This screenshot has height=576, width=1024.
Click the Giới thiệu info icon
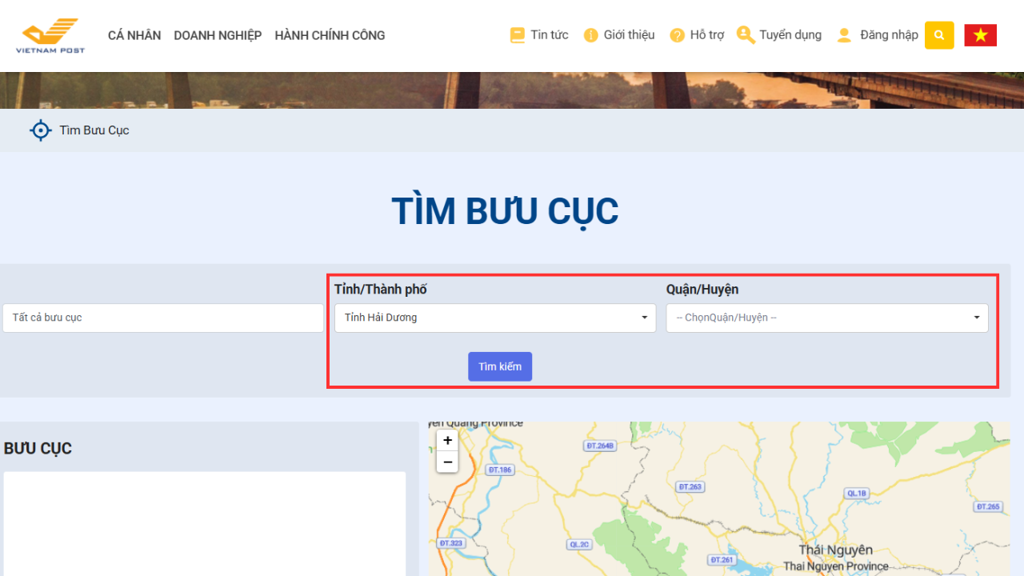[x=591, y=35]
